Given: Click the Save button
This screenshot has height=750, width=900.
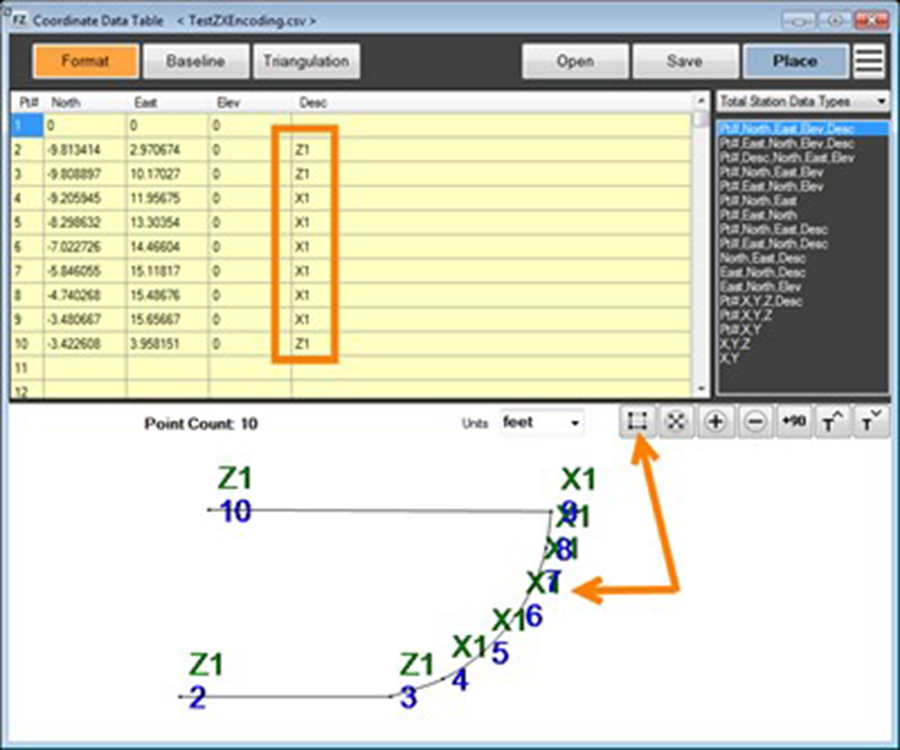Looking at the screenshot, I should coord(684,61).
